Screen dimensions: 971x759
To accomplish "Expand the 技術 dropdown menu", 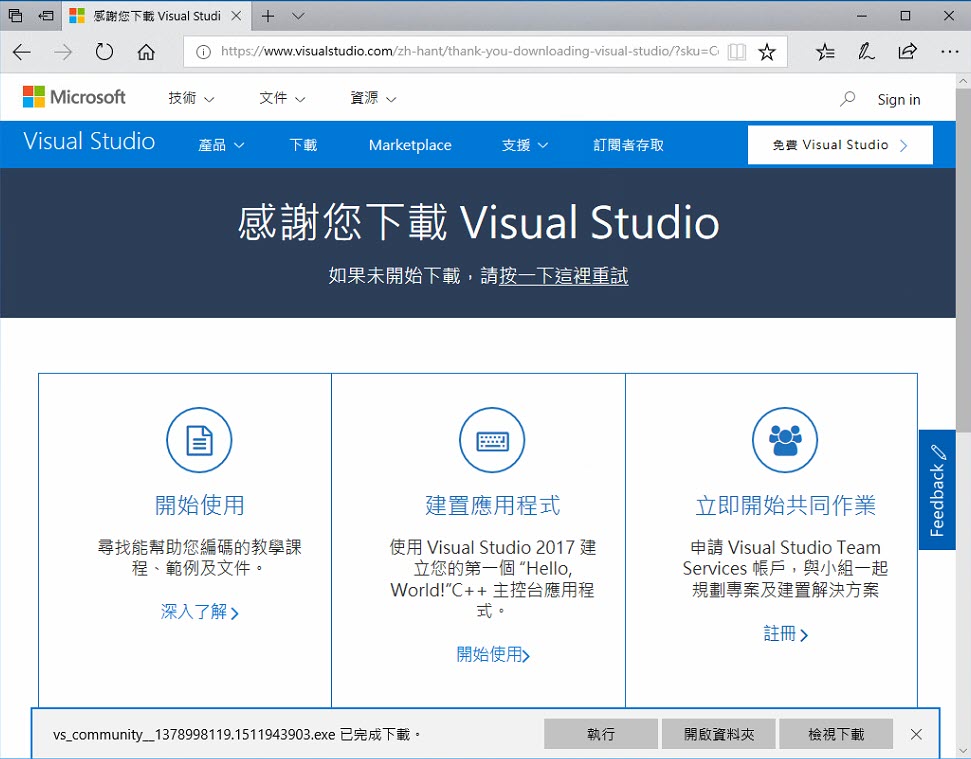I will click(x=191, y=98).
